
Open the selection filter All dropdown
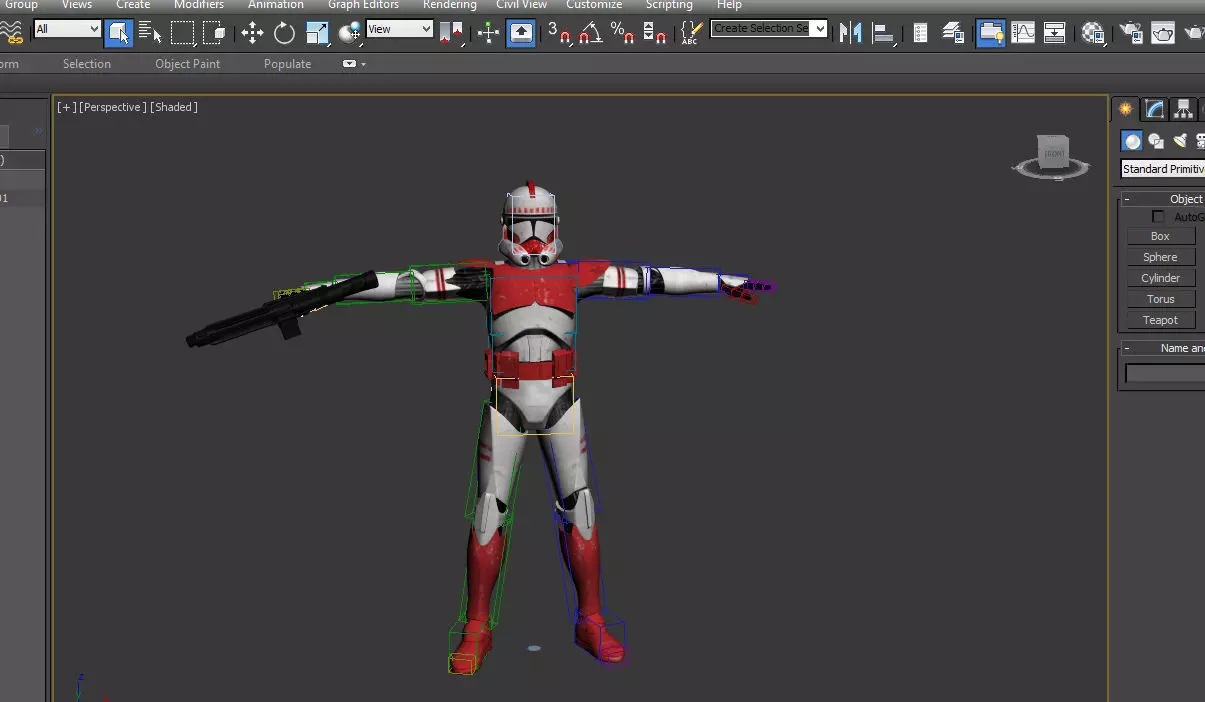click(x=67, y=29)
